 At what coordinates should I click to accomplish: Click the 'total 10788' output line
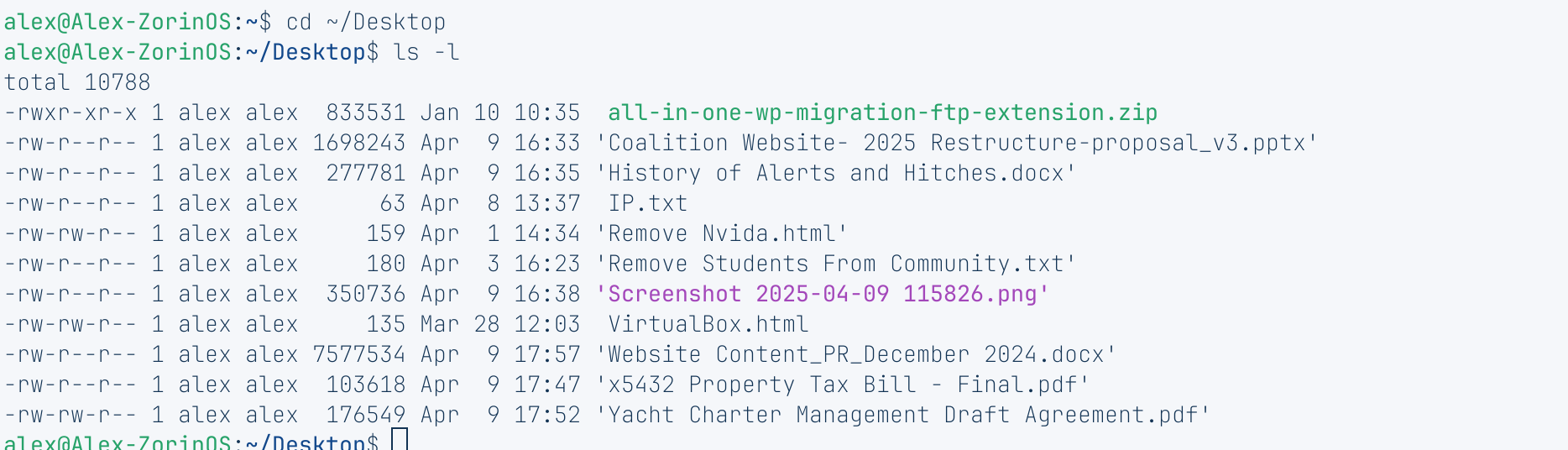click(x=77, y=82)
